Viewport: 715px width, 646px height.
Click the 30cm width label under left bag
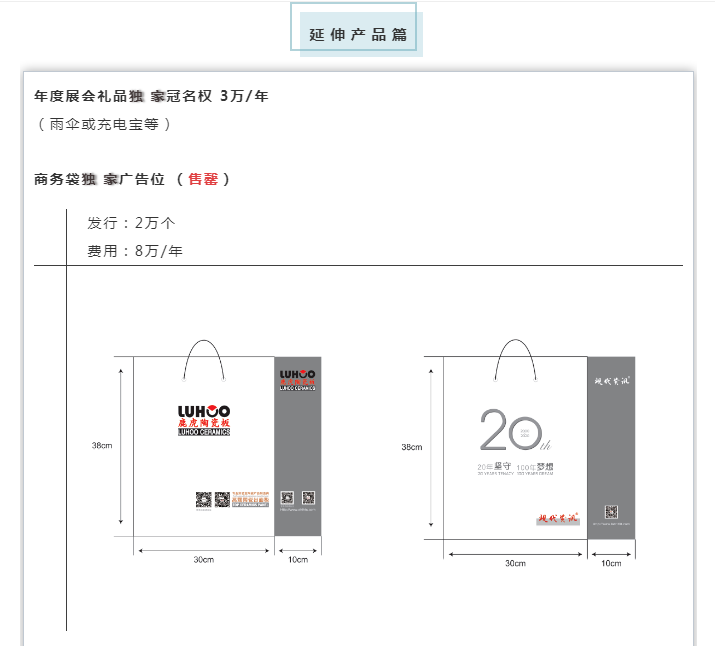click(x=204, y=559)
